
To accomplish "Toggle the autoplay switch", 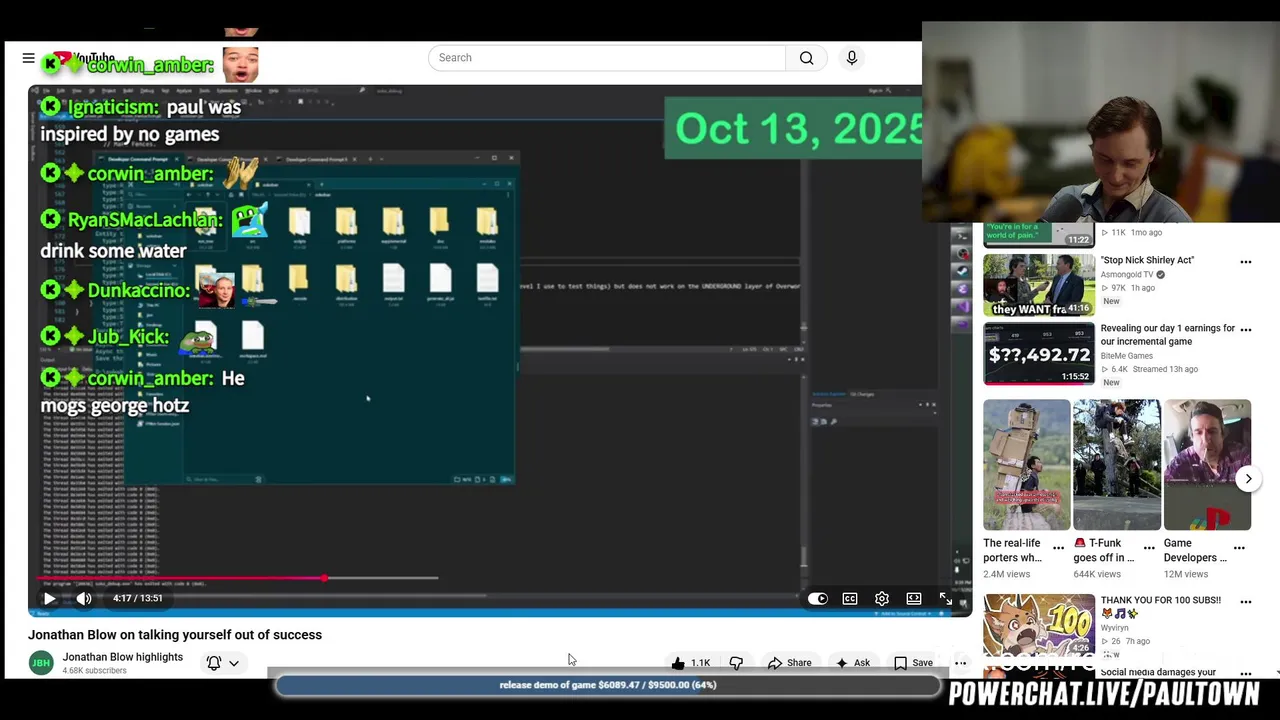I will (x=818, y=598).
